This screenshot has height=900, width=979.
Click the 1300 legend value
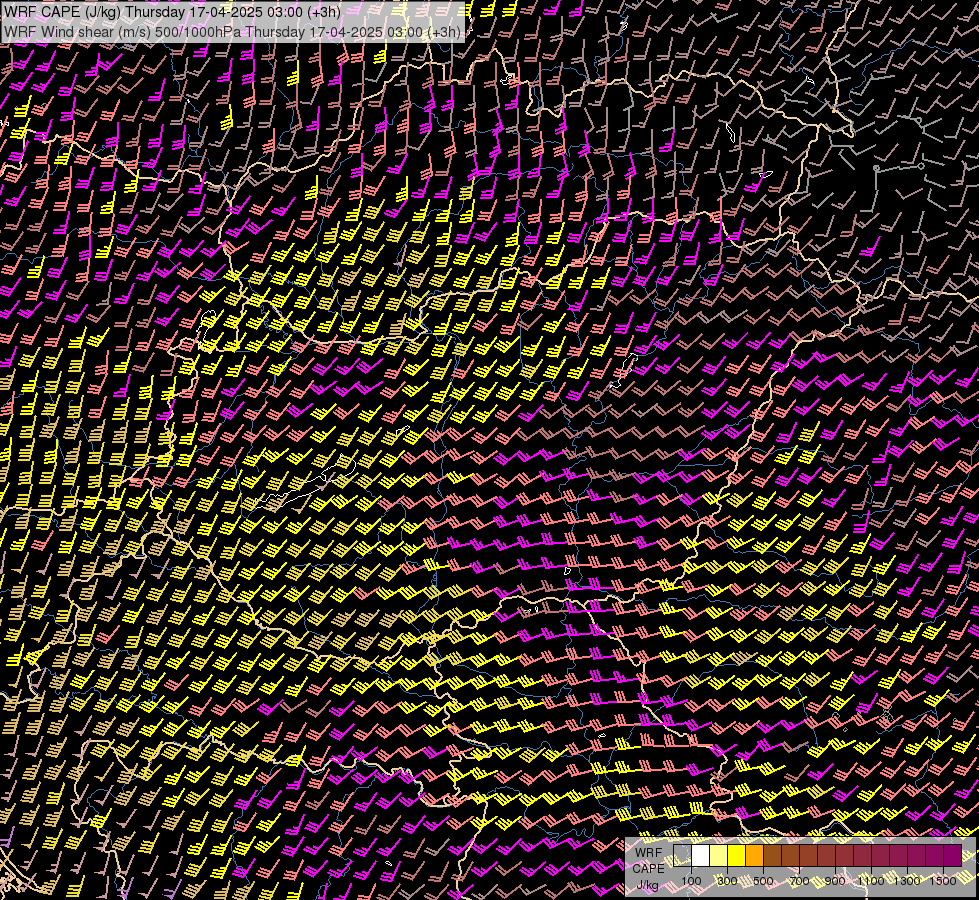coord(907,881)
